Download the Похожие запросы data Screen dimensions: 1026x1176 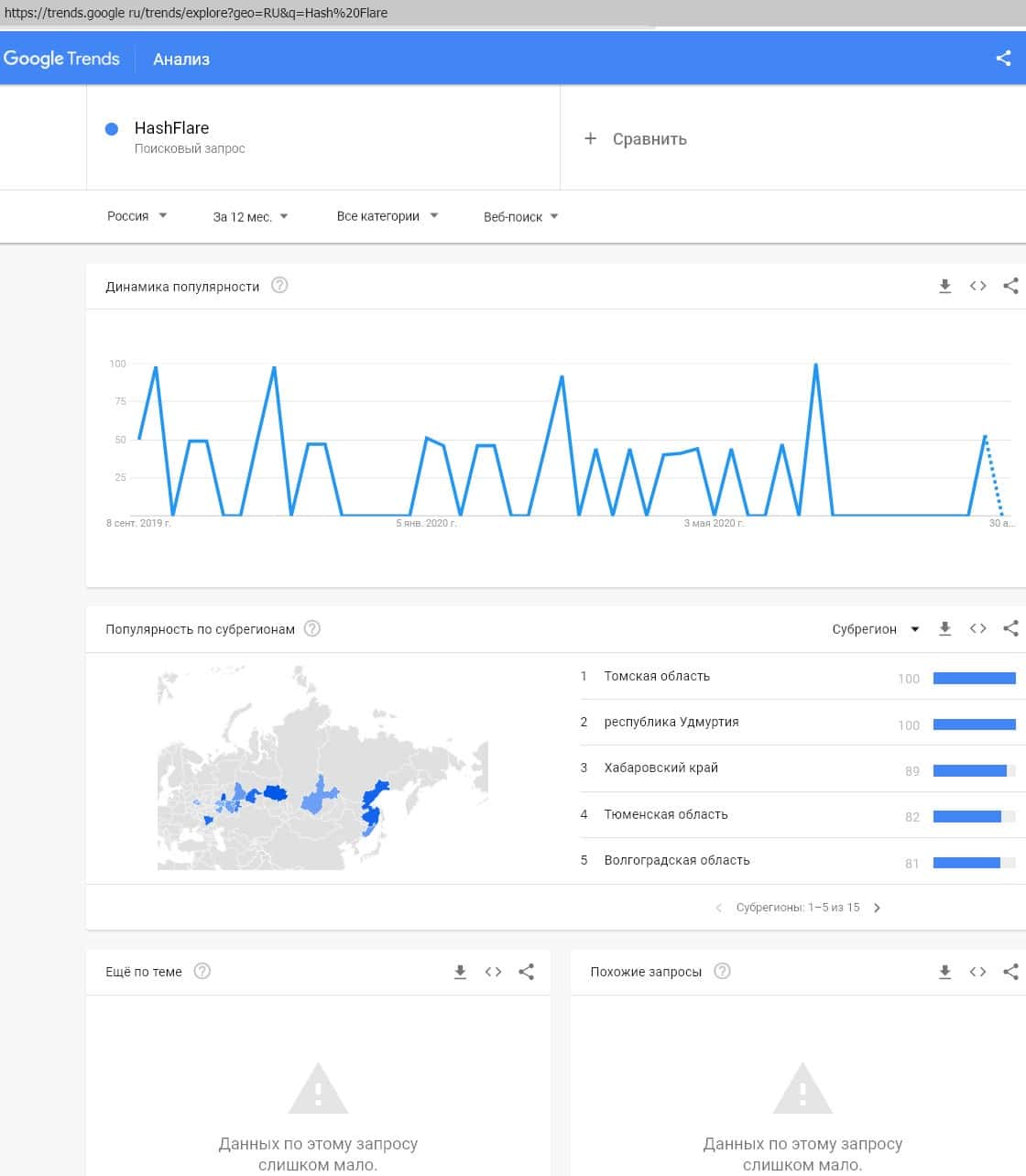tap(944, 972)
